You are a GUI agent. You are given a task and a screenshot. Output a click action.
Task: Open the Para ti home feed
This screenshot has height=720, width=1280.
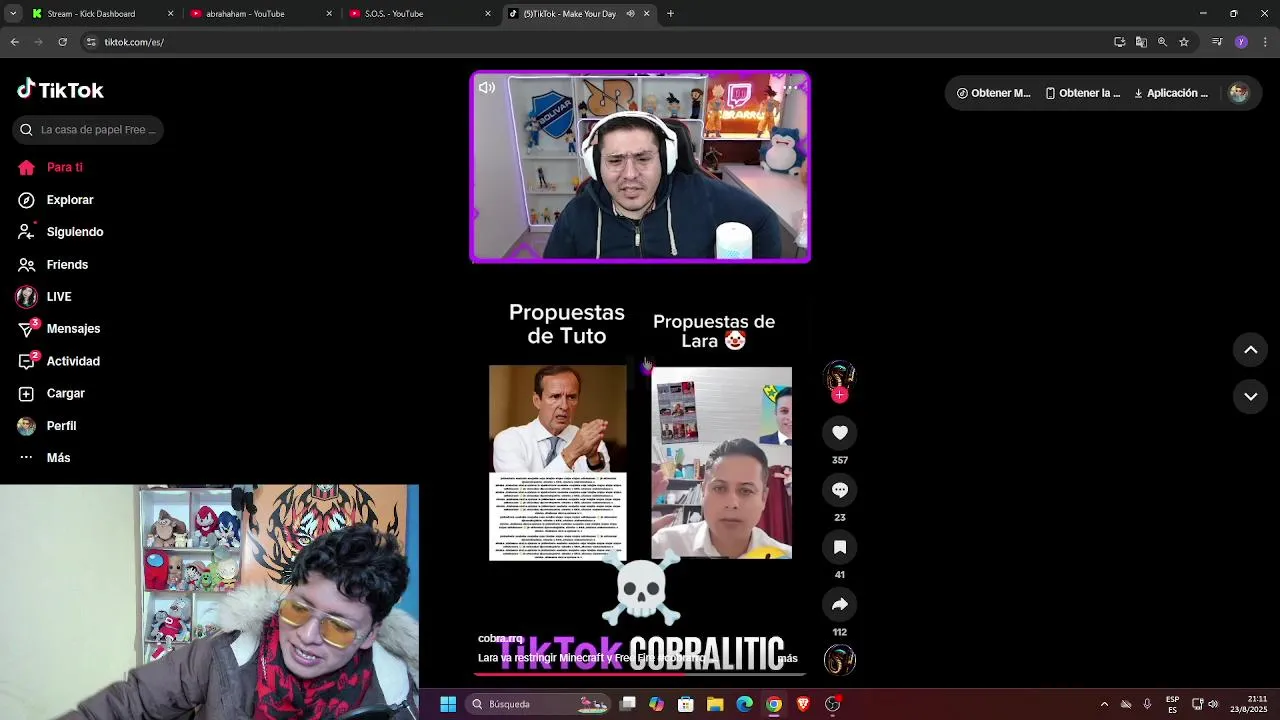(50, 167)
